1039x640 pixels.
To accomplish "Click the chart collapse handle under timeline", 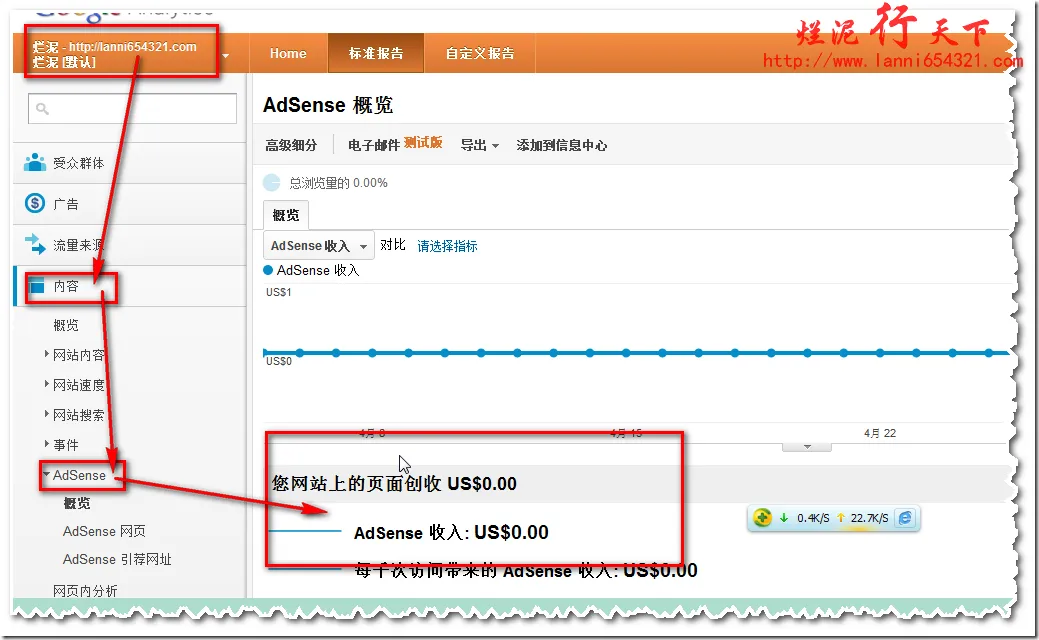I will [x=807, y=447].
